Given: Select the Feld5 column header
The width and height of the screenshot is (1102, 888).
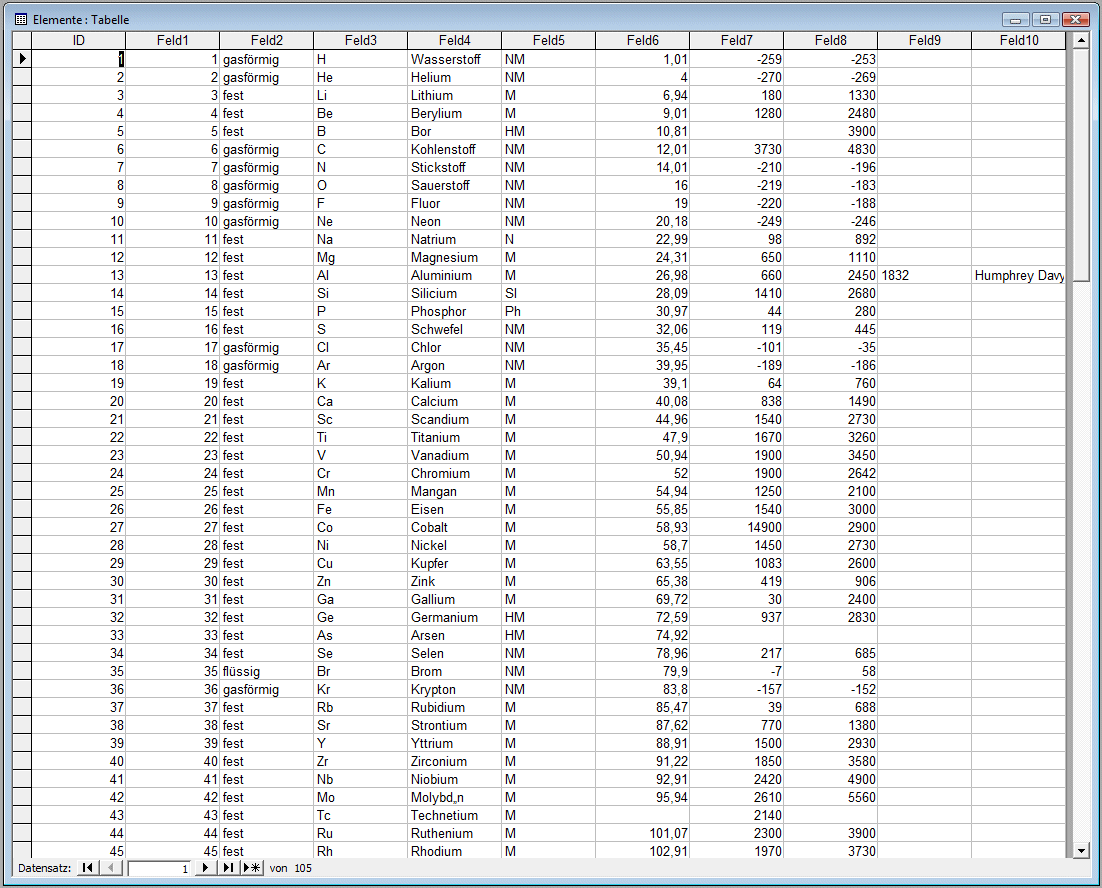Looking at the screenshot, I should point(549,41).
